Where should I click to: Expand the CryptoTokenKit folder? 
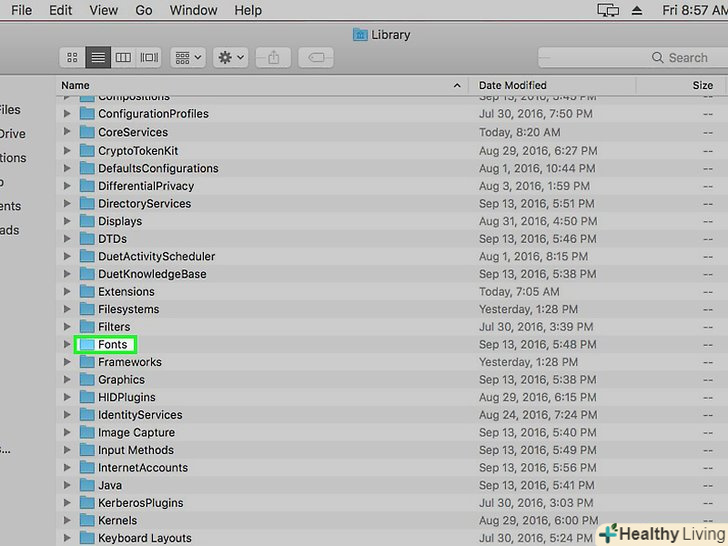tap(67, 150)
